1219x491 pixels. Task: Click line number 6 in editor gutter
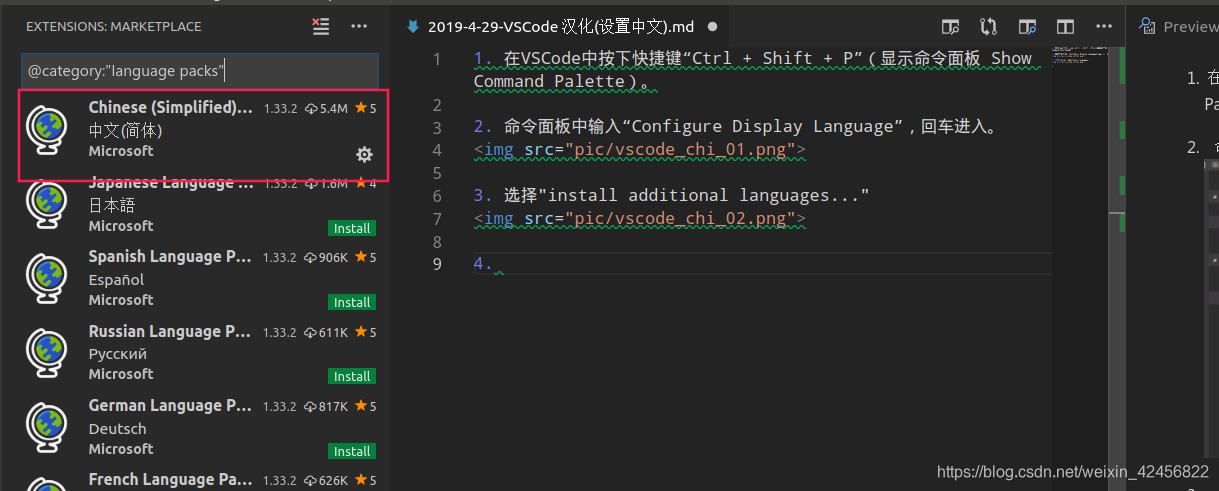436,195
